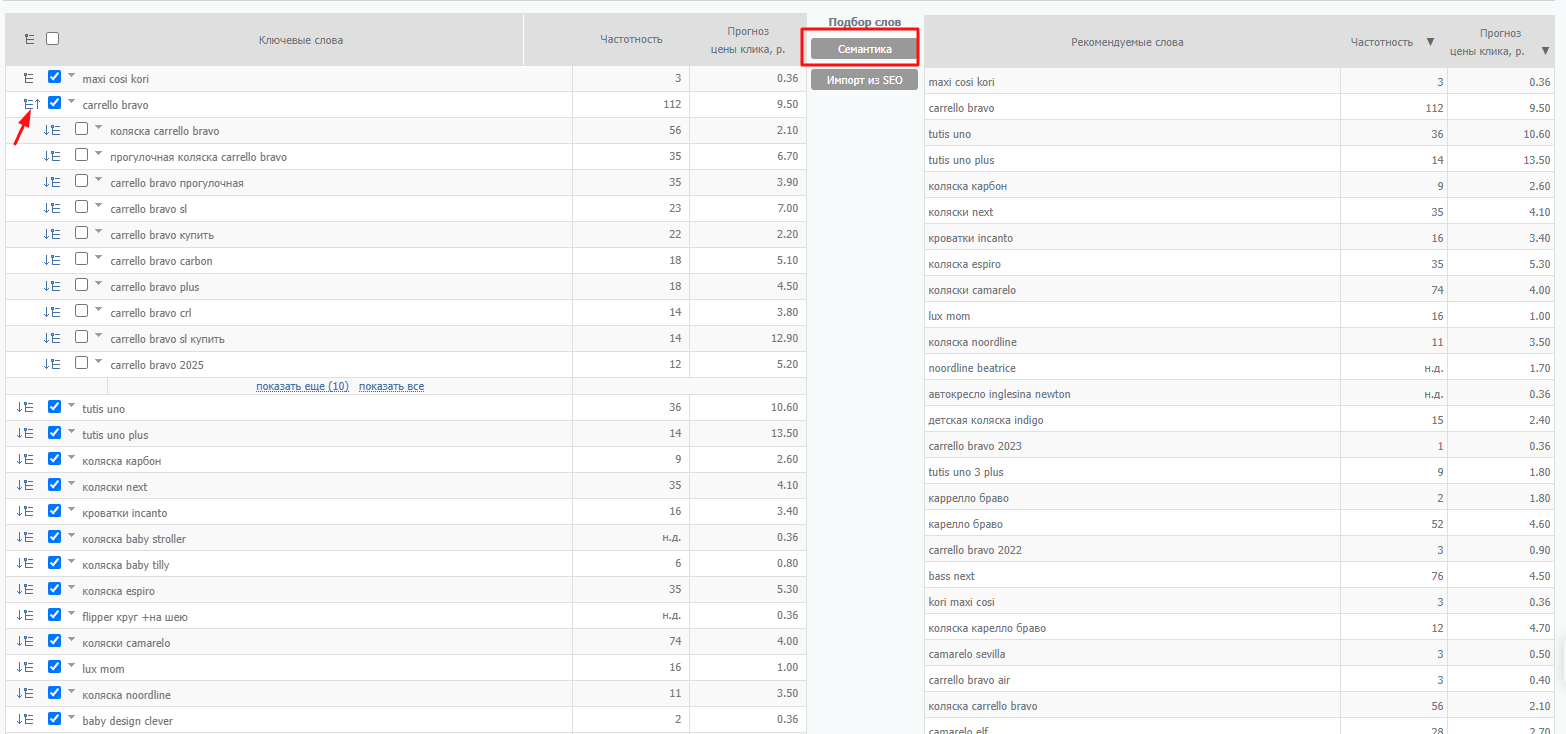
Task: Click the Семантика button
Action: pyautogui.click(x=864, y=49)
